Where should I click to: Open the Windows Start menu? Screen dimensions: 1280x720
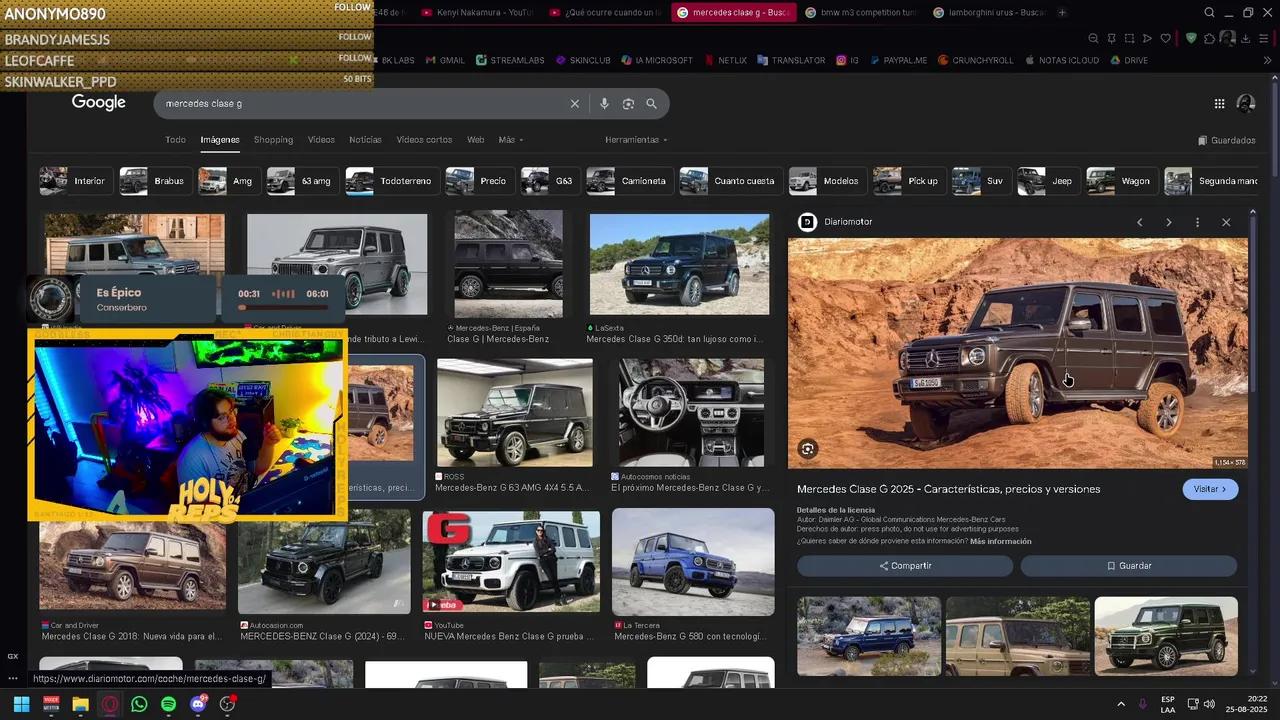(x=21, y=704)
